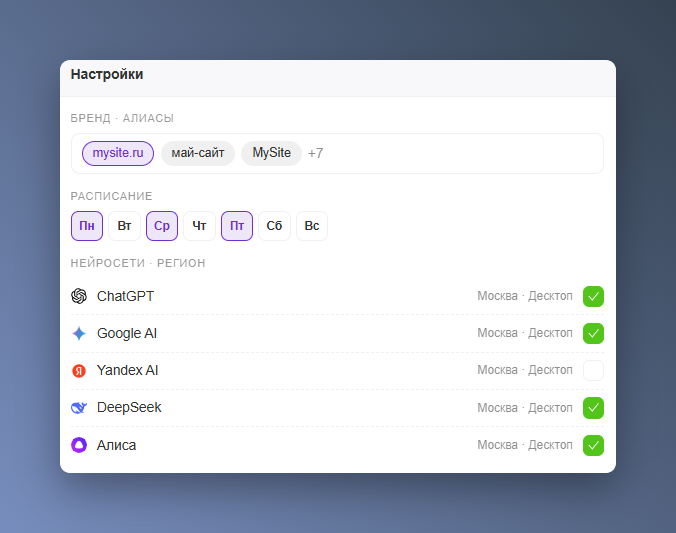
Task: Select the май-сайт alias chip
Action: tap(198, 153)
